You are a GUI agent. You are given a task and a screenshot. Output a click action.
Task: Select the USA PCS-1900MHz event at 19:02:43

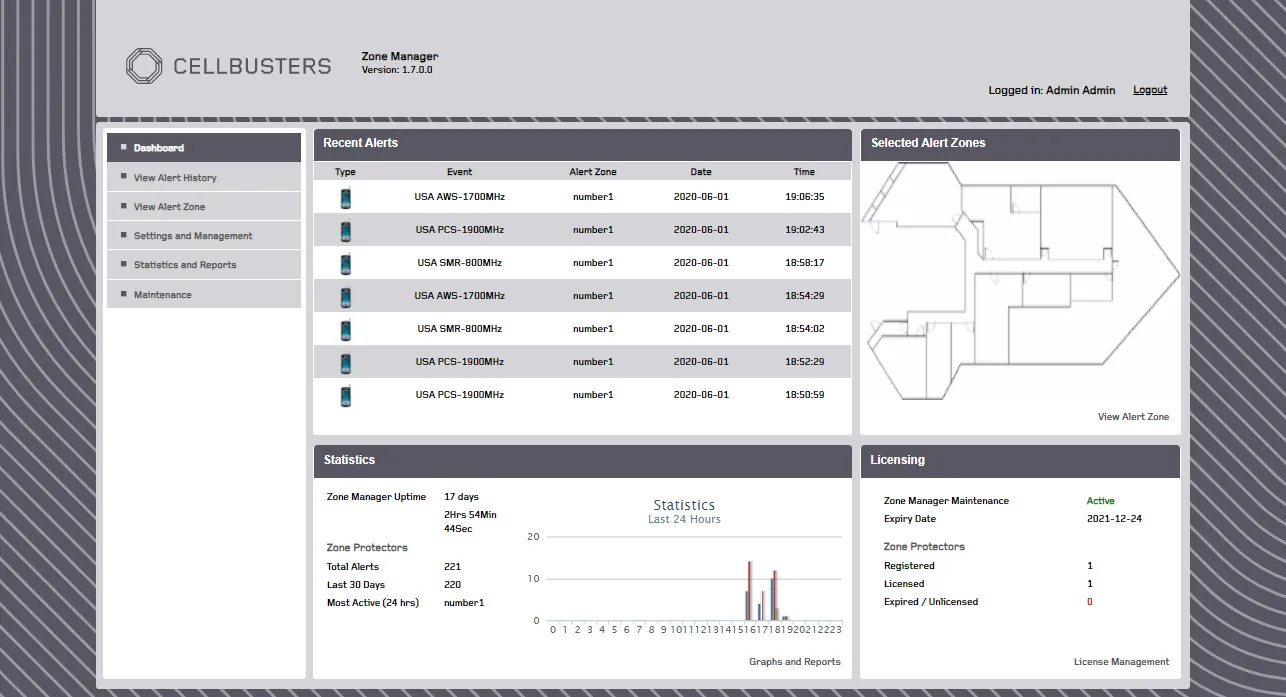coord(460,230)
